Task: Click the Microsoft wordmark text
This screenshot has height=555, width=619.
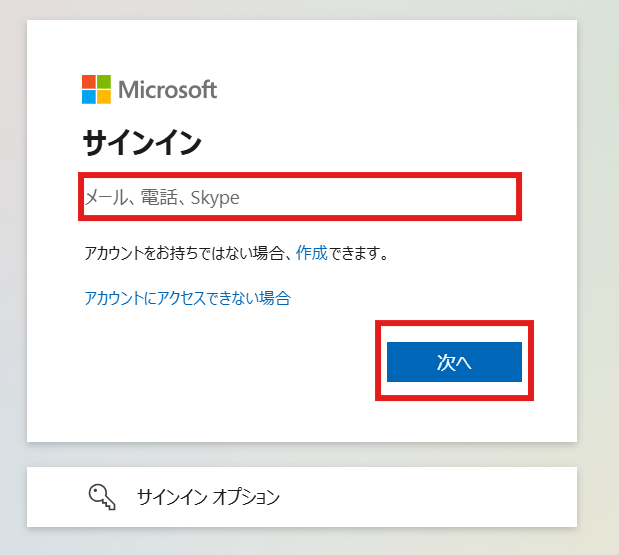Action: [167, 89]
